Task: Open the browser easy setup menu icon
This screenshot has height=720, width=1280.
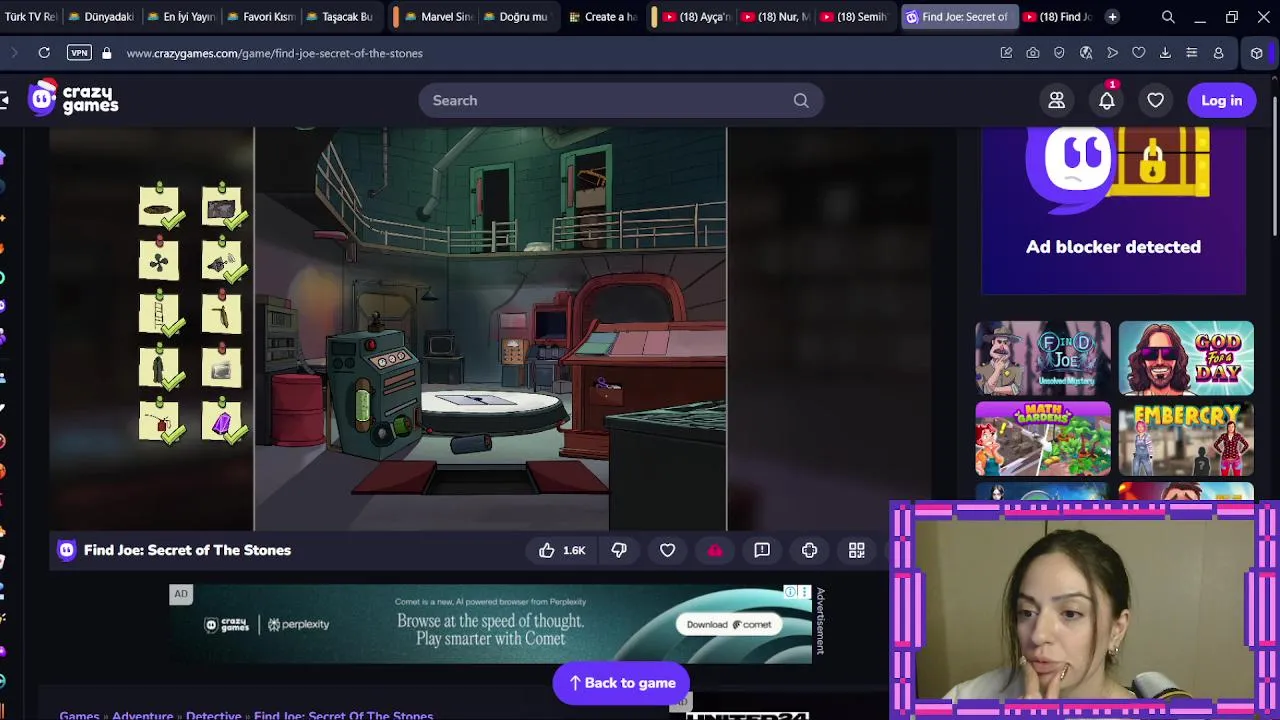Action: pyautogui.click(x=1191, y=53)
